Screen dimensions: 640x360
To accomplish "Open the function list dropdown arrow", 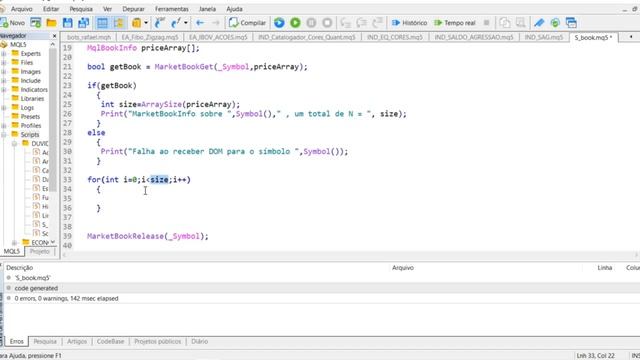I will 186,23.
